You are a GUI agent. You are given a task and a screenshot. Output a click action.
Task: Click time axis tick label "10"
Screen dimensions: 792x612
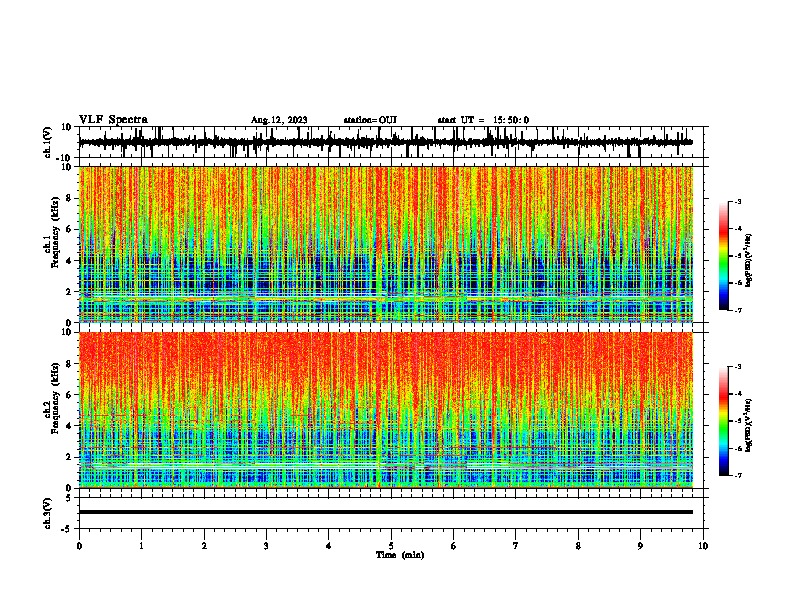(703, 546)
